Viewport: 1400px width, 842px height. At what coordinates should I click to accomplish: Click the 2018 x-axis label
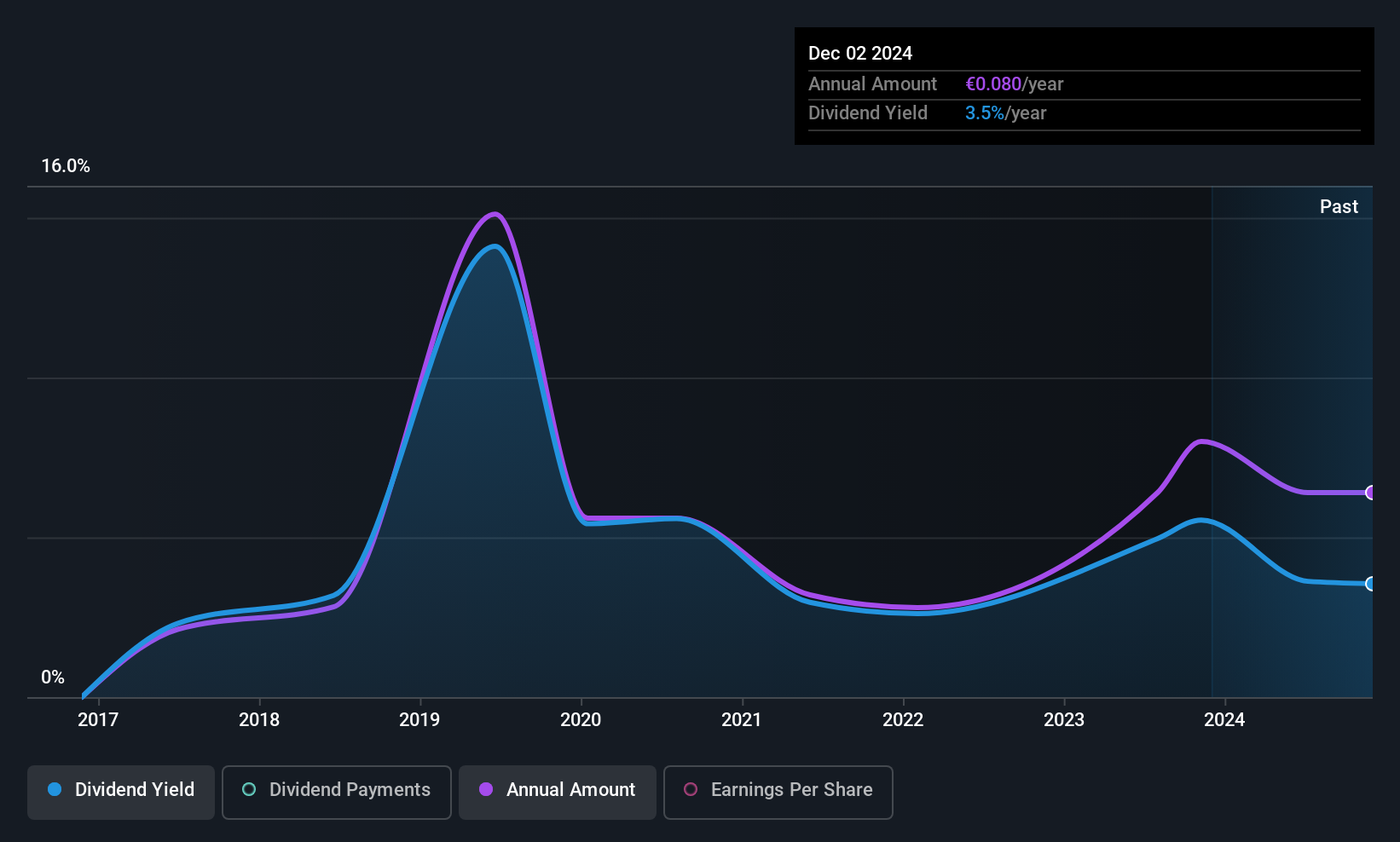[259, 719]
